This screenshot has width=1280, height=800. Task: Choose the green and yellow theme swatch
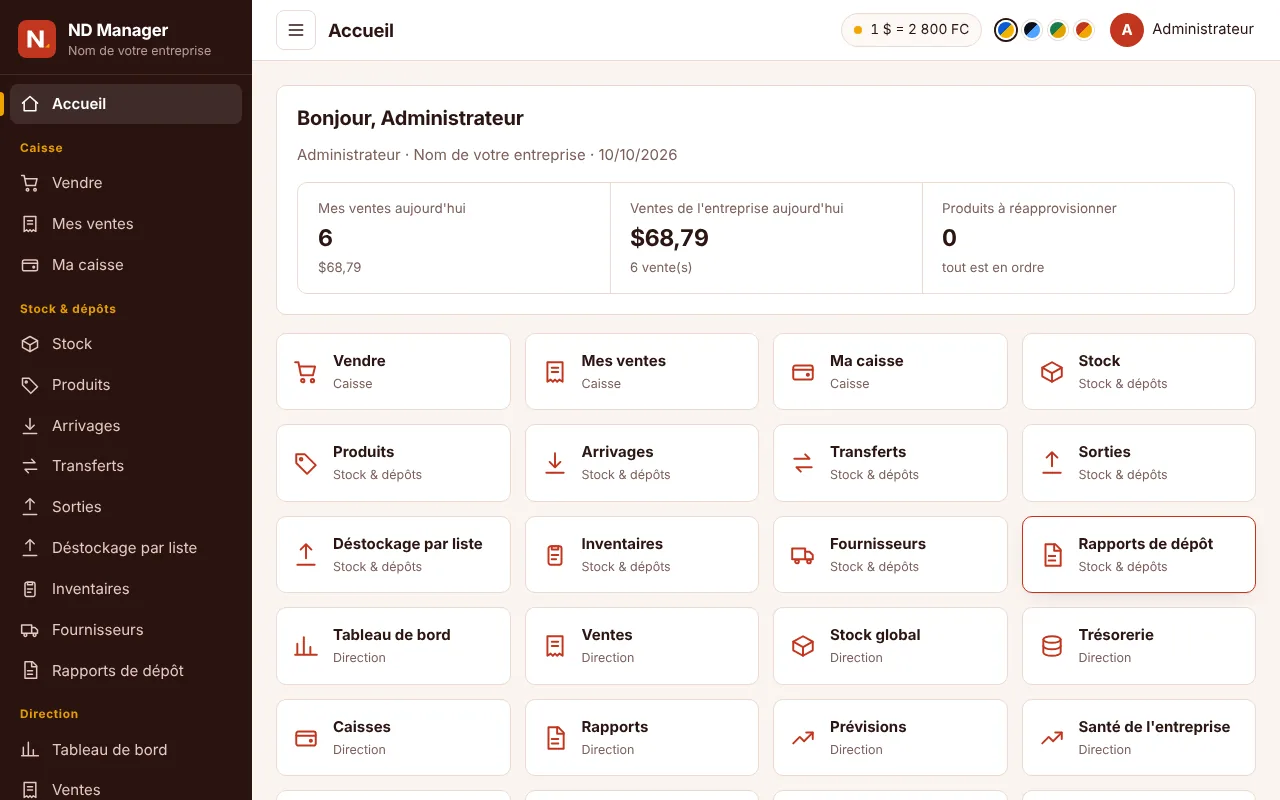[1058, 30]
